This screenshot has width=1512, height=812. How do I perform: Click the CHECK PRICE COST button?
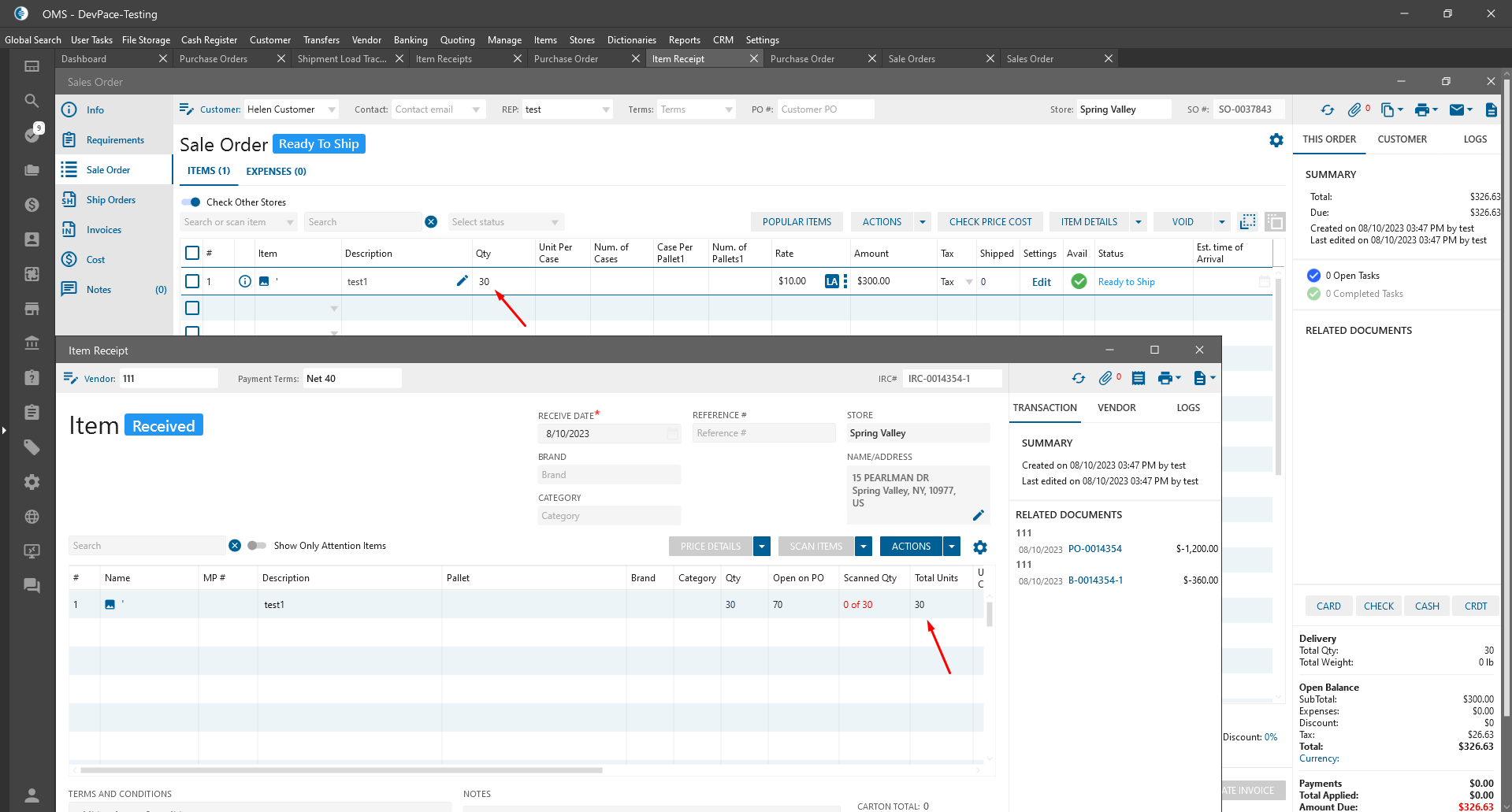click(990, 222)
